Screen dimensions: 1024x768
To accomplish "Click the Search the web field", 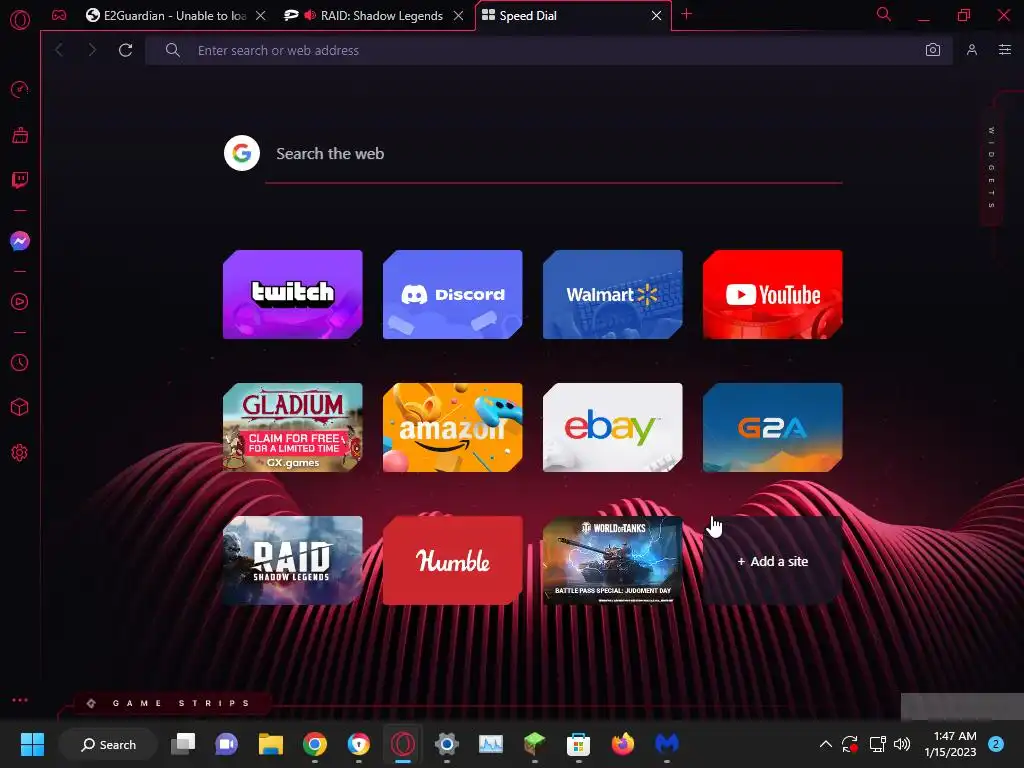I will [554, 154].
